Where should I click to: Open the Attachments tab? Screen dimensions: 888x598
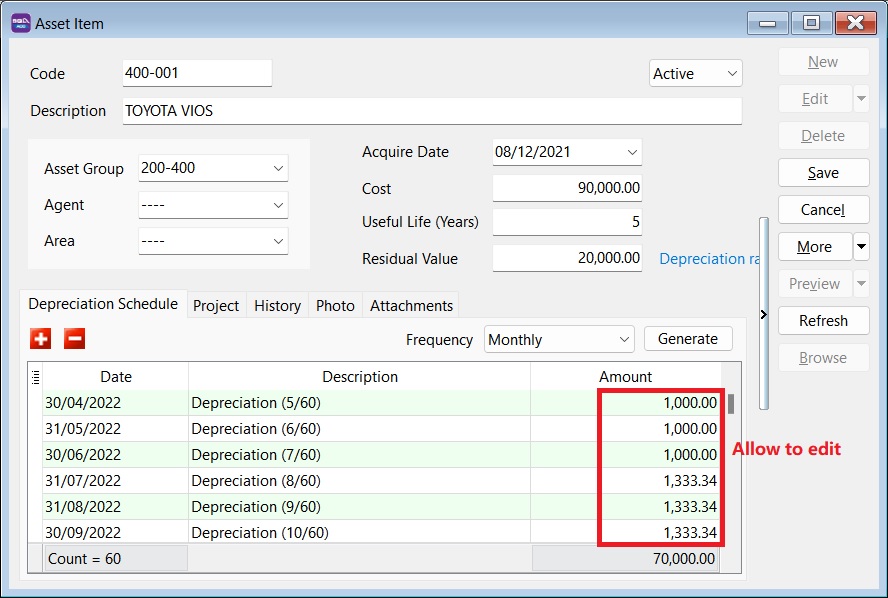click(x=411, y=306)
